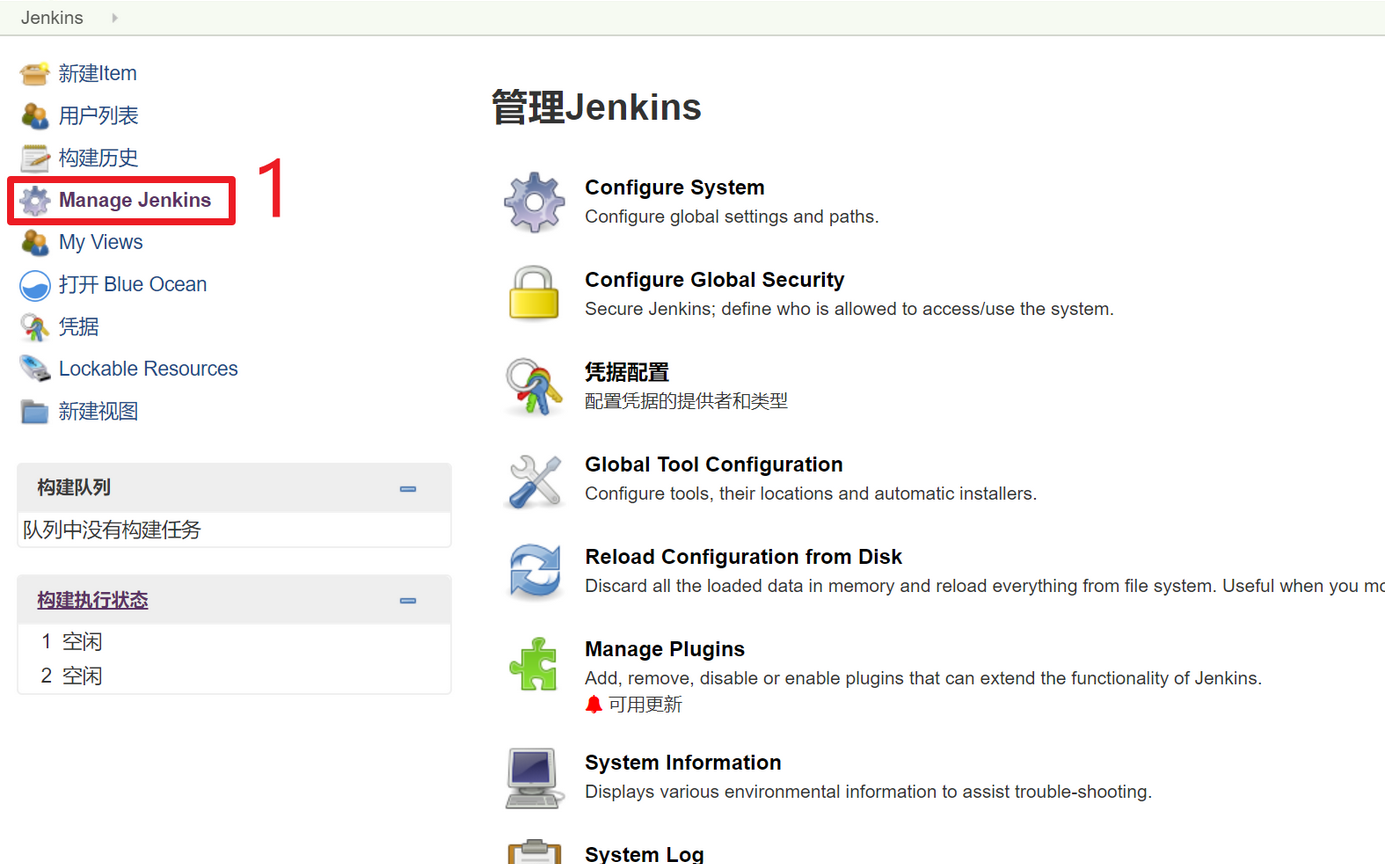Click description starting 'Discard all the loaded data'
This screenshot has height=864, width=1385.
[x=985, y=586]
